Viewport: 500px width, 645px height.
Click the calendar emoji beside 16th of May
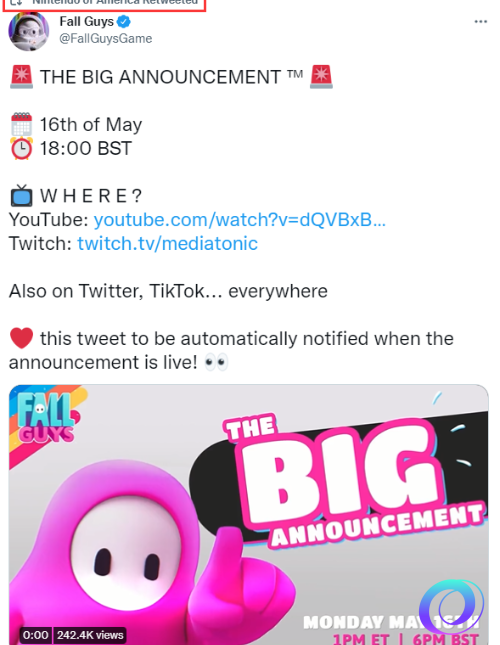click(x=21, y=124)
